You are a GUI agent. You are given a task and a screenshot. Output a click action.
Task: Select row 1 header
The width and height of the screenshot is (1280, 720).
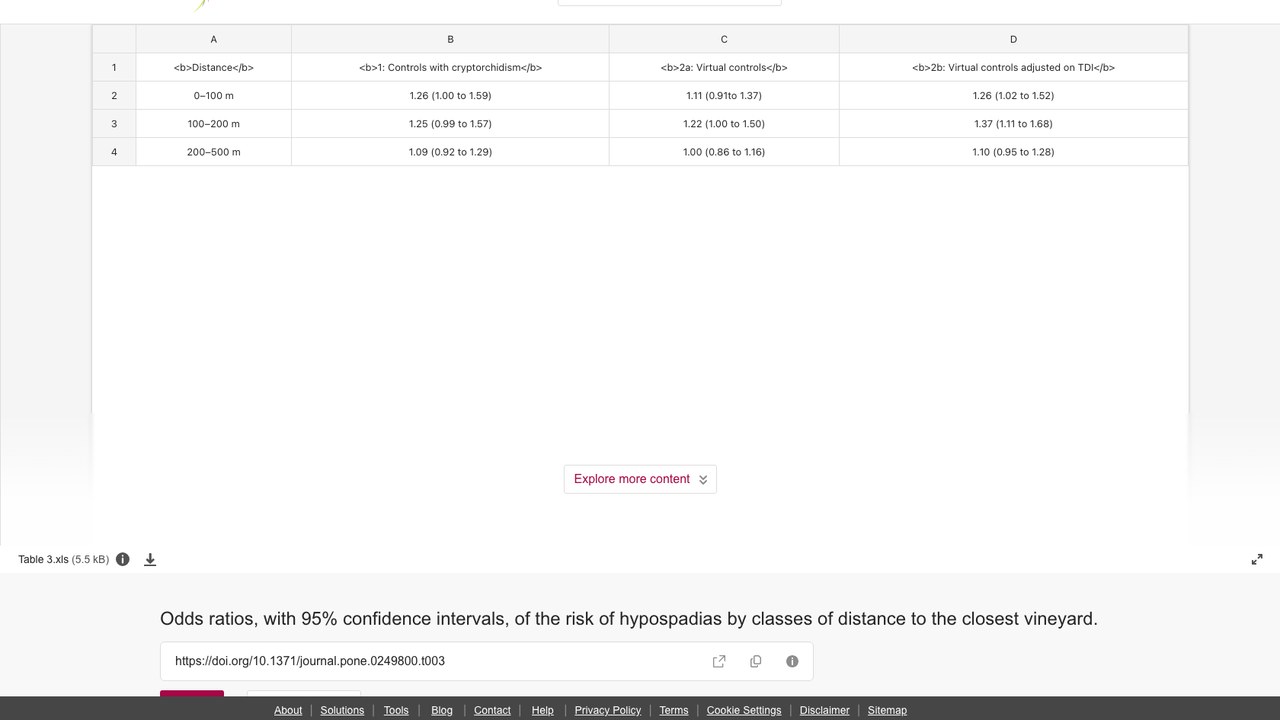pyautogui.click(x=114, y=67)
